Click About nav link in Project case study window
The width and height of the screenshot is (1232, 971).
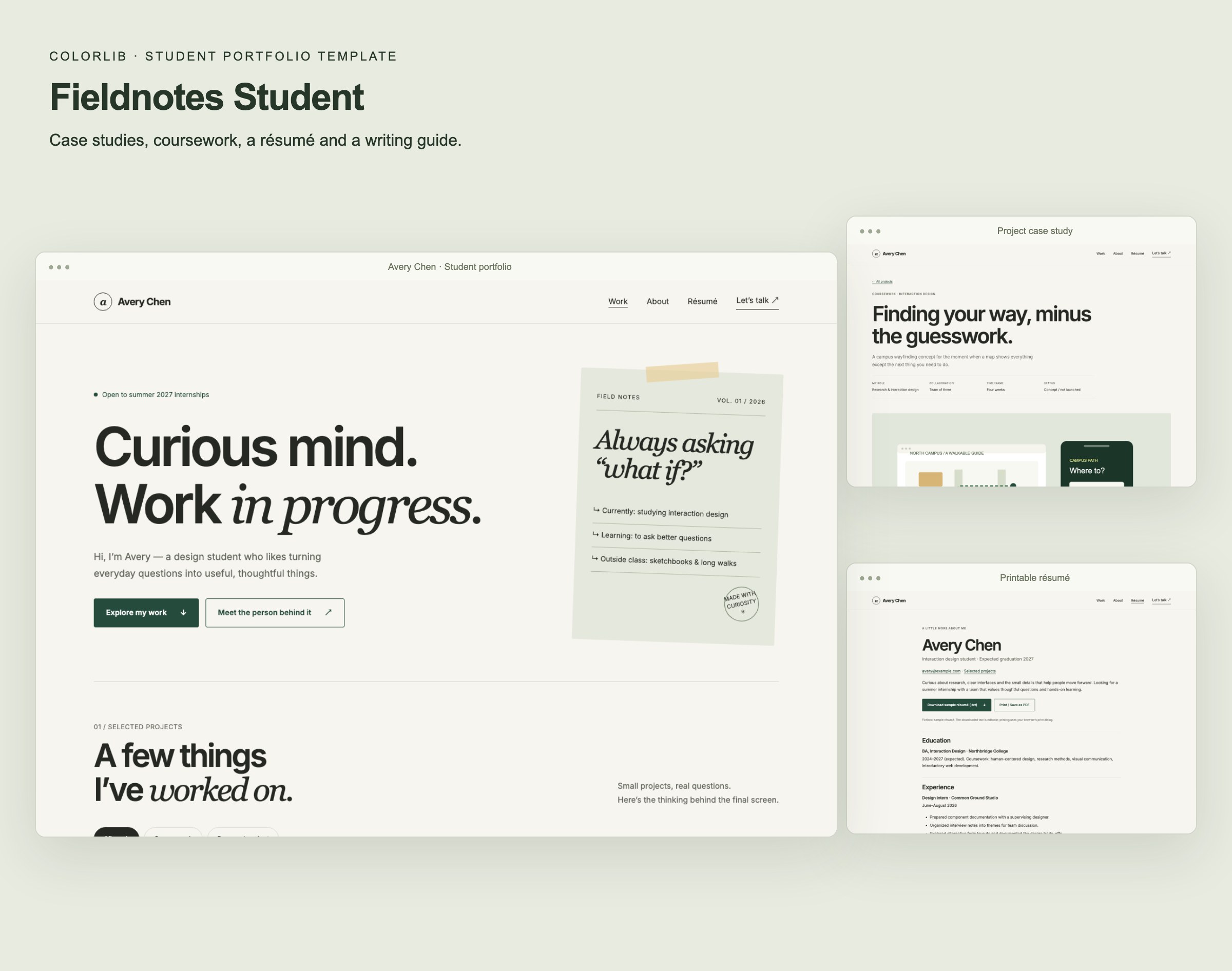coord(1118,254)
